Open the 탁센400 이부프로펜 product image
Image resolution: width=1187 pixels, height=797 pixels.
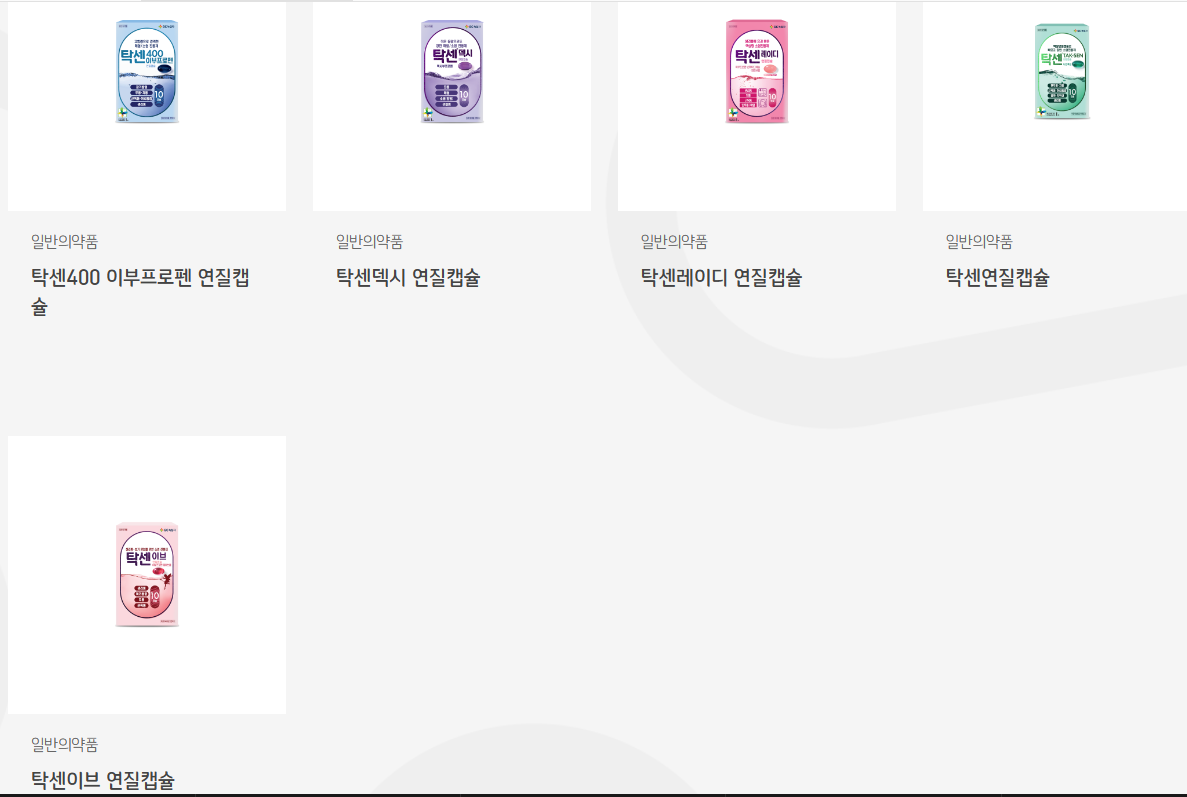(x=147, y=72)
